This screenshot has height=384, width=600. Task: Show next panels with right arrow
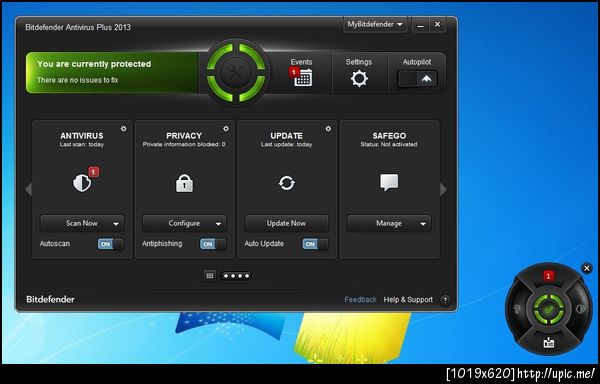point(443,189)
